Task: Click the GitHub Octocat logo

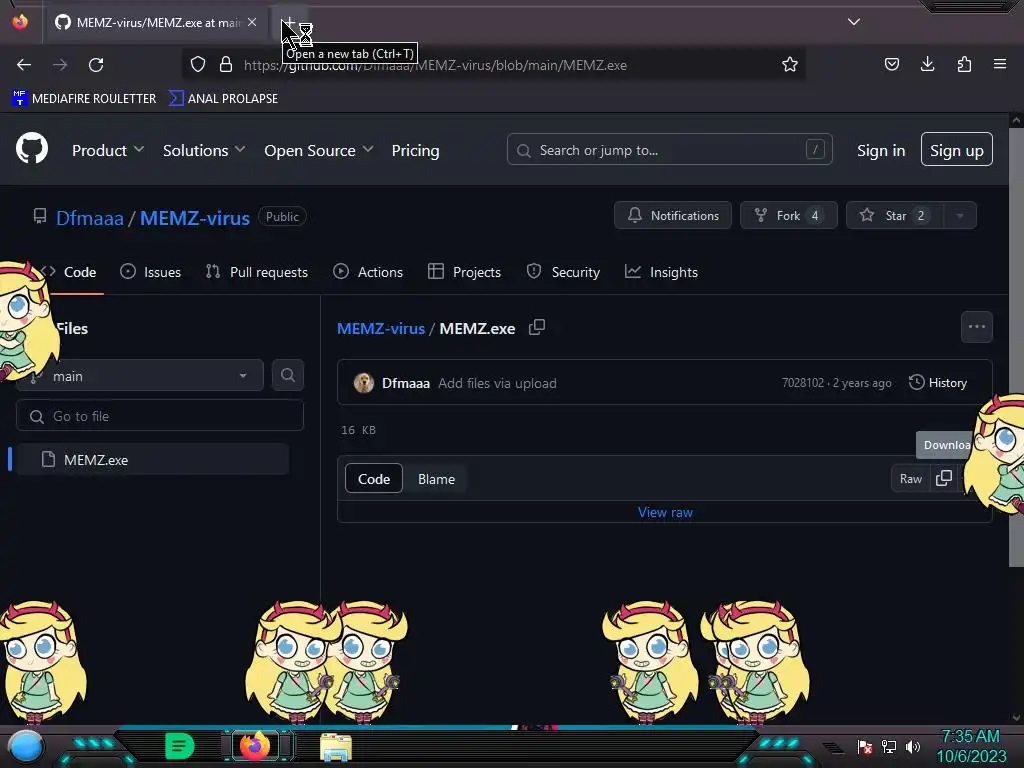Action: pyautogui.click(x=31, y=148)
